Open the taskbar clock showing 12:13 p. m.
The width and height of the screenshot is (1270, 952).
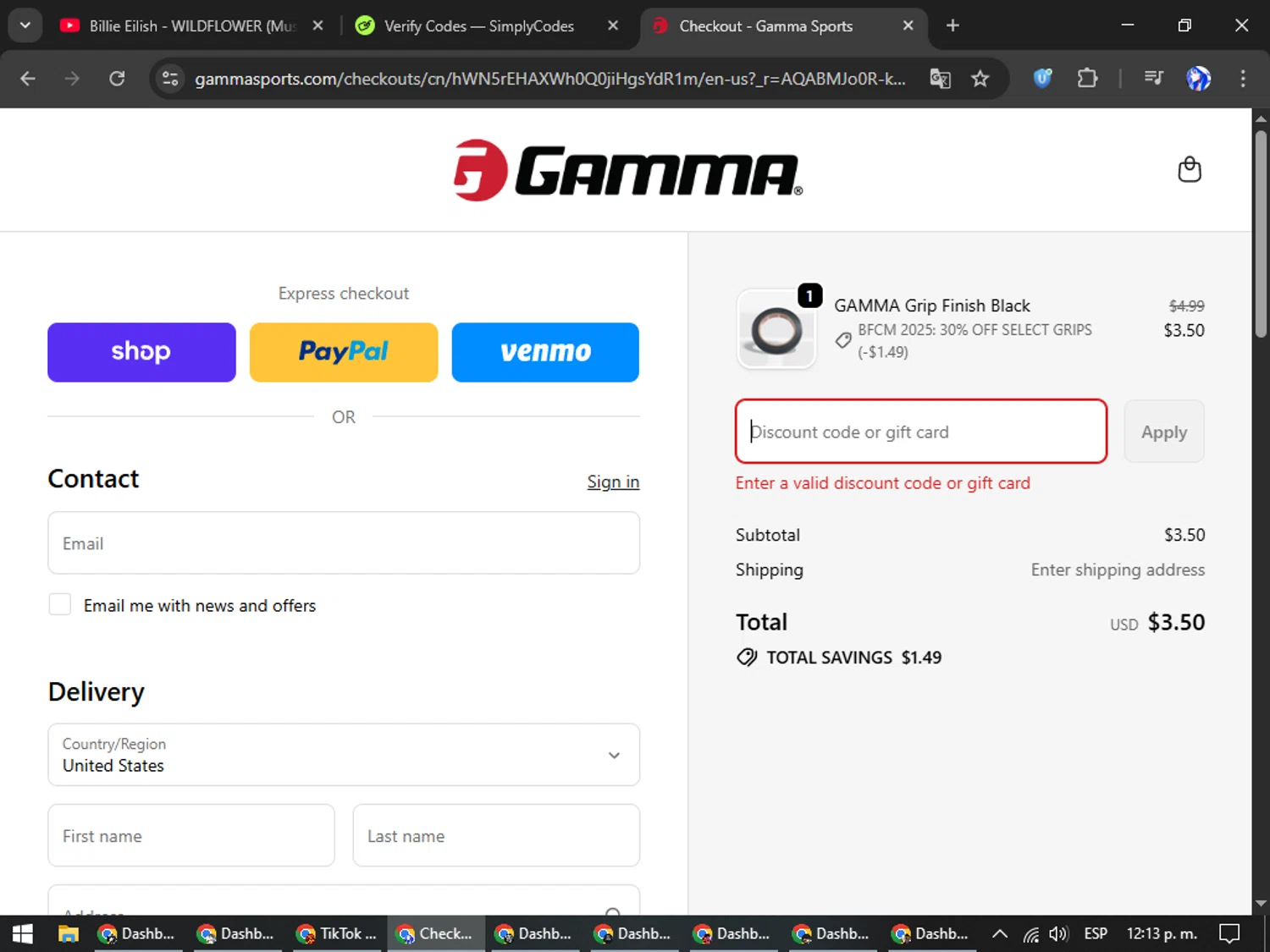[x=1162, y=934]
